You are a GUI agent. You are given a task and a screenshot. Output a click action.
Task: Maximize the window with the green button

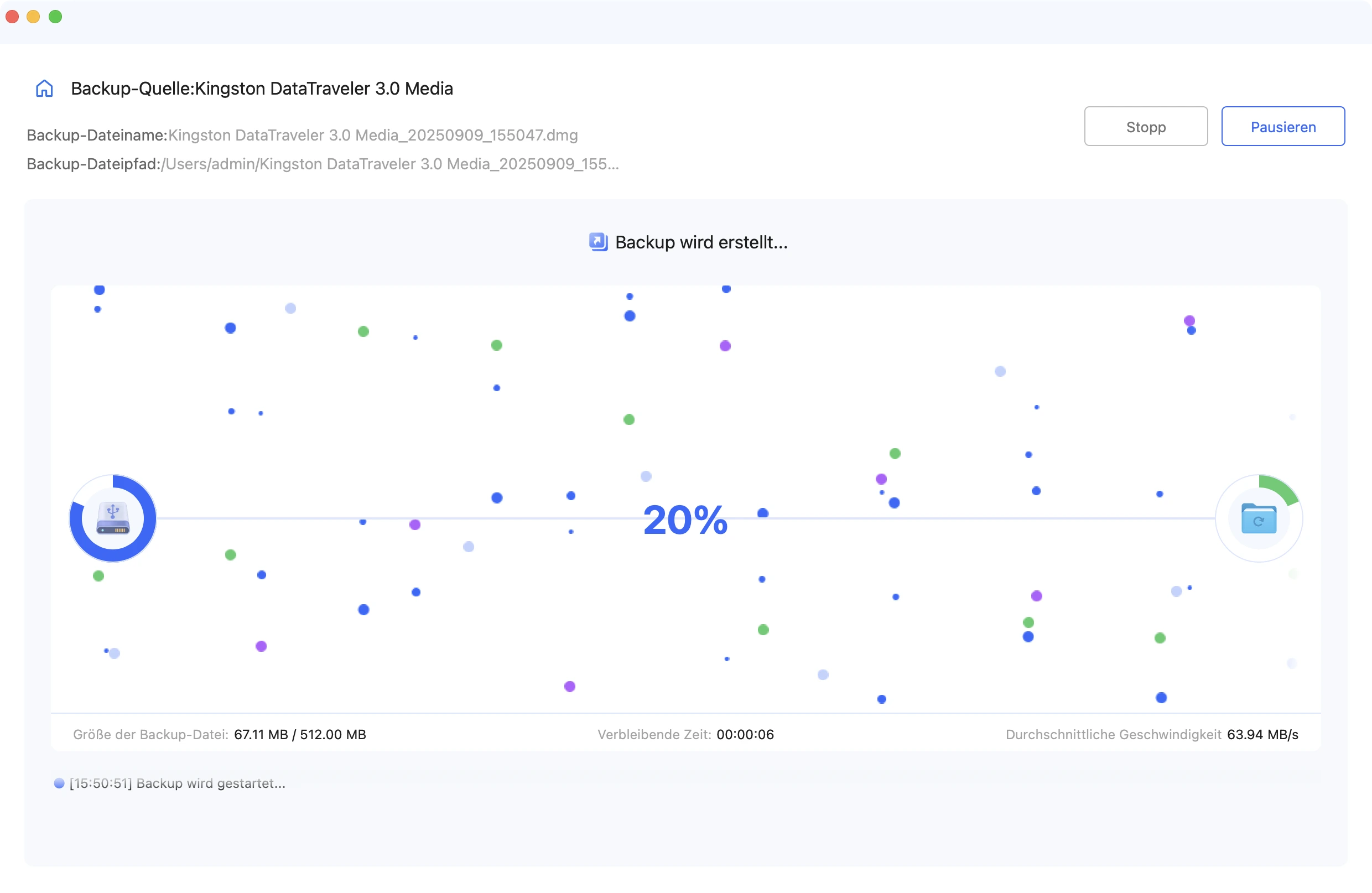55,17
